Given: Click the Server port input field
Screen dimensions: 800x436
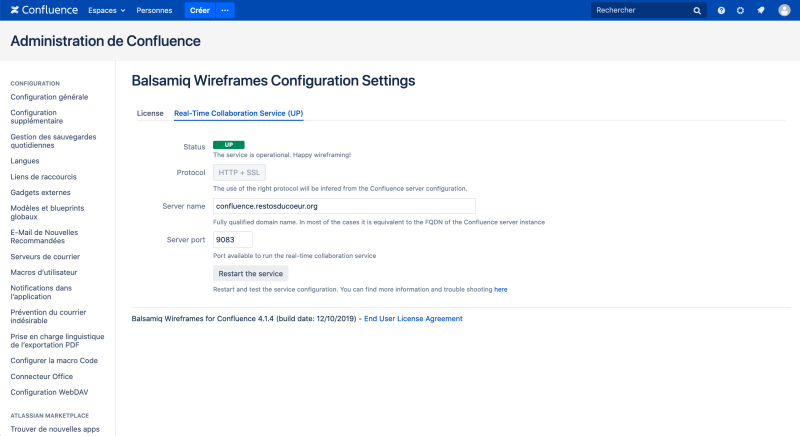Looking at the screenshot, I should 233,240.
